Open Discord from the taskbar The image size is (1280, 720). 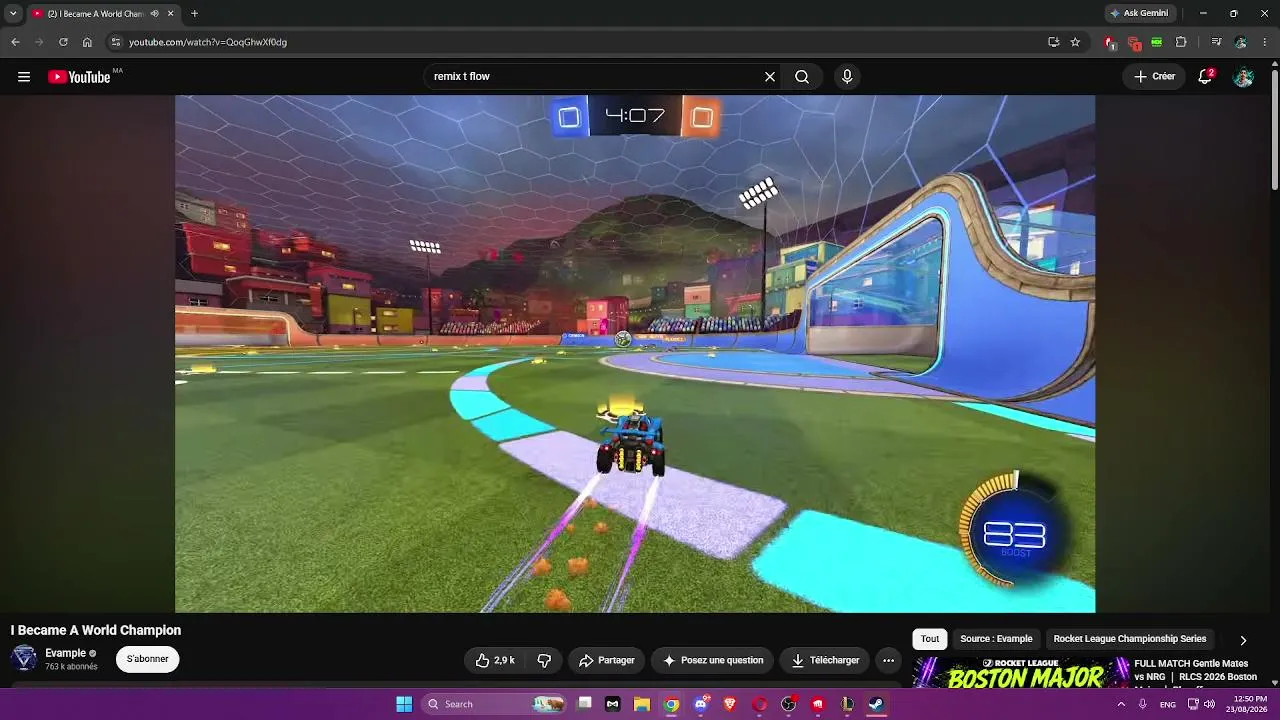pyautogui.click(x=701, y=704)
